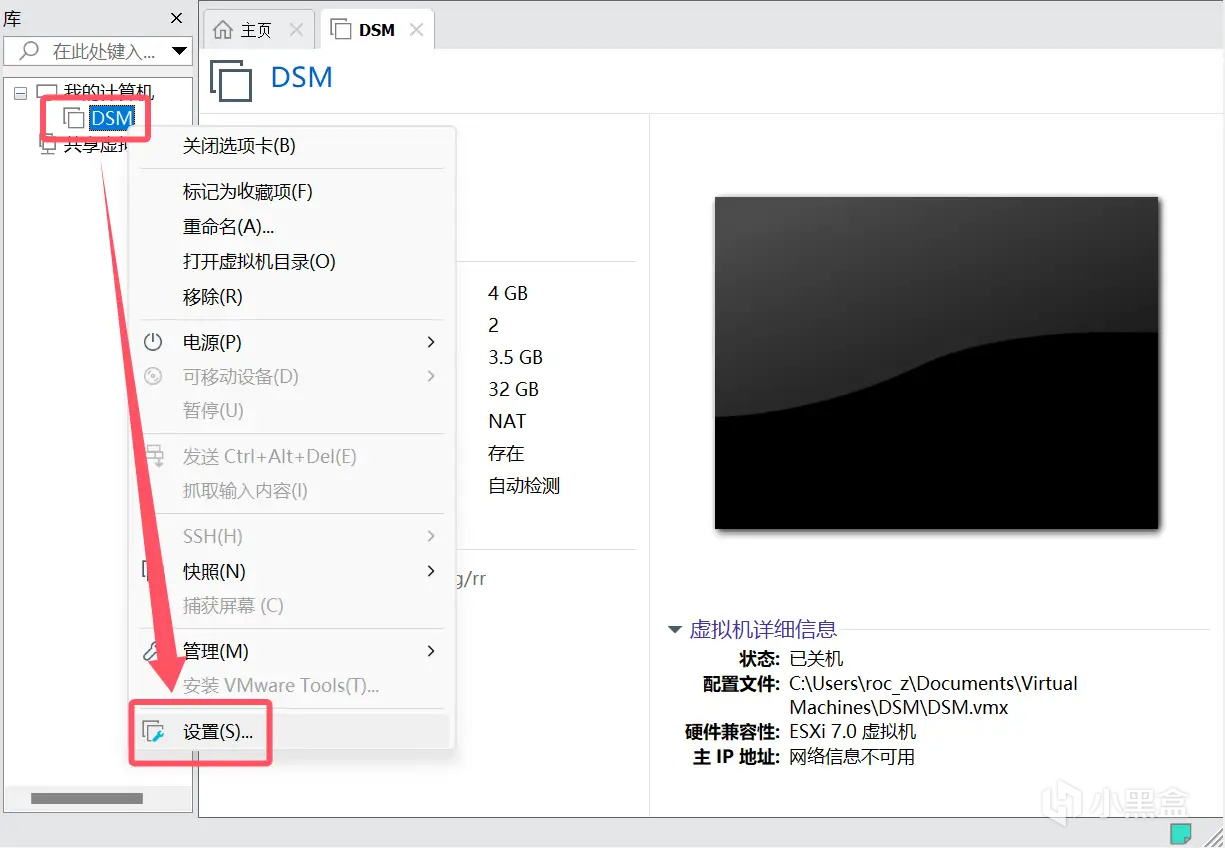Click the 存在 device value
This screenshot has height=848, width=1225.
(506, 453)
